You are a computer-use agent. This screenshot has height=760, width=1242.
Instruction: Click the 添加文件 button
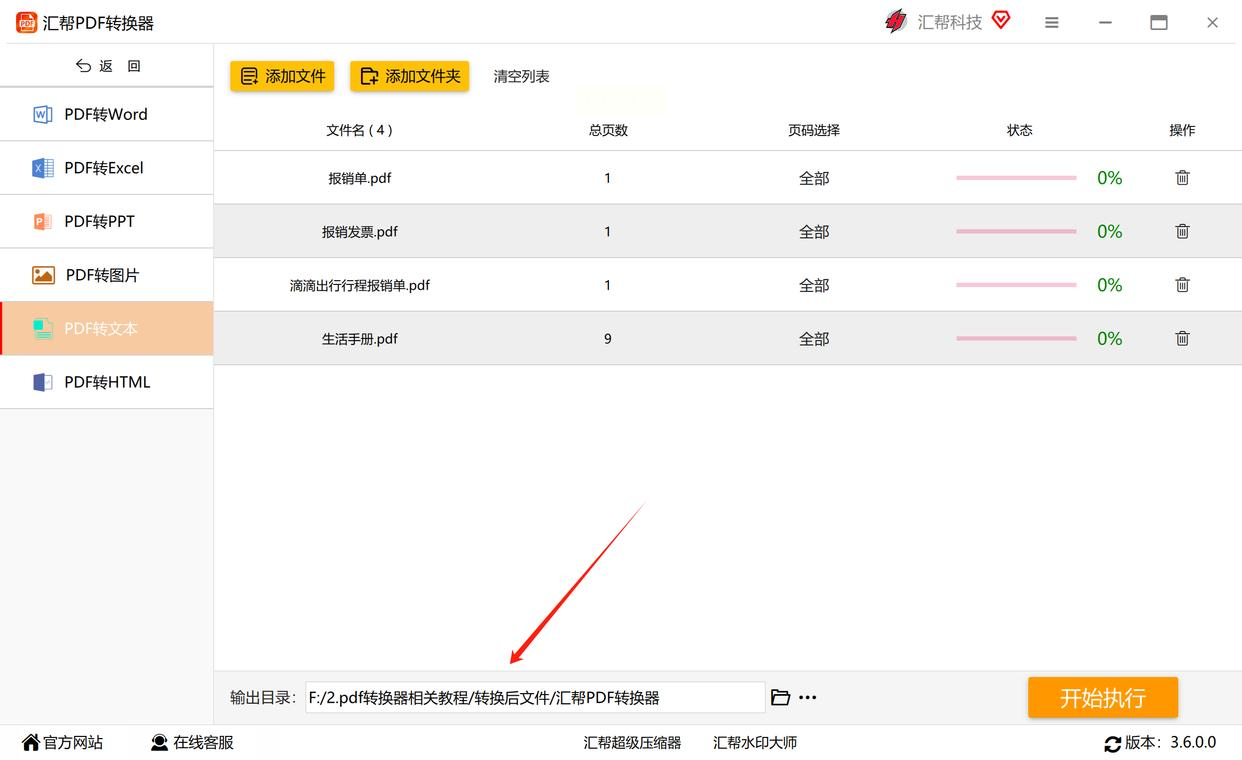[282, 76]
